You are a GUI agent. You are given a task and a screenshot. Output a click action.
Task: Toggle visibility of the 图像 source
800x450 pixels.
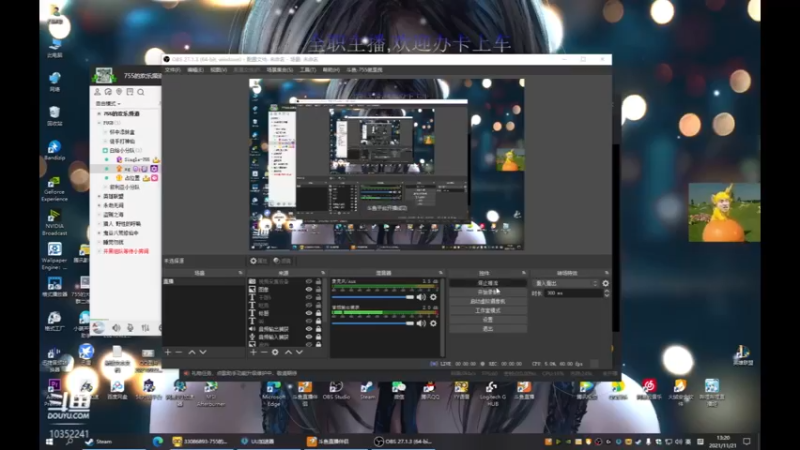(309, 289)
